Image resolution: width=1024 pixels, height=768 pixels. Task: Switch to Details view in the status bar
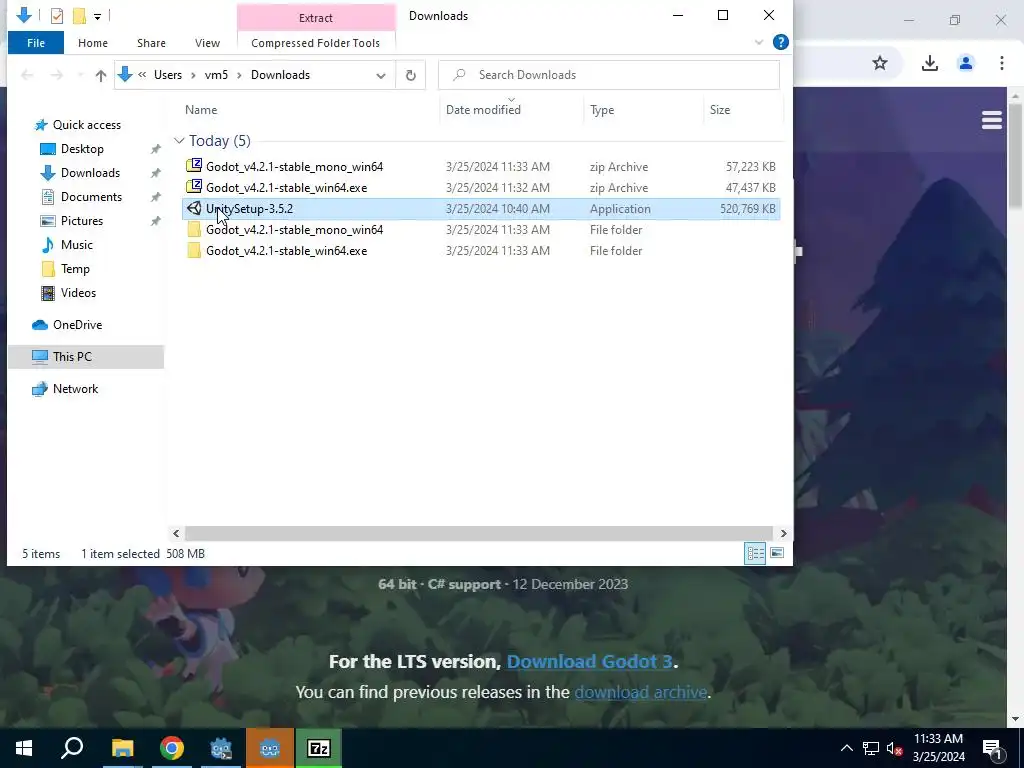click(x=755, y=554)
